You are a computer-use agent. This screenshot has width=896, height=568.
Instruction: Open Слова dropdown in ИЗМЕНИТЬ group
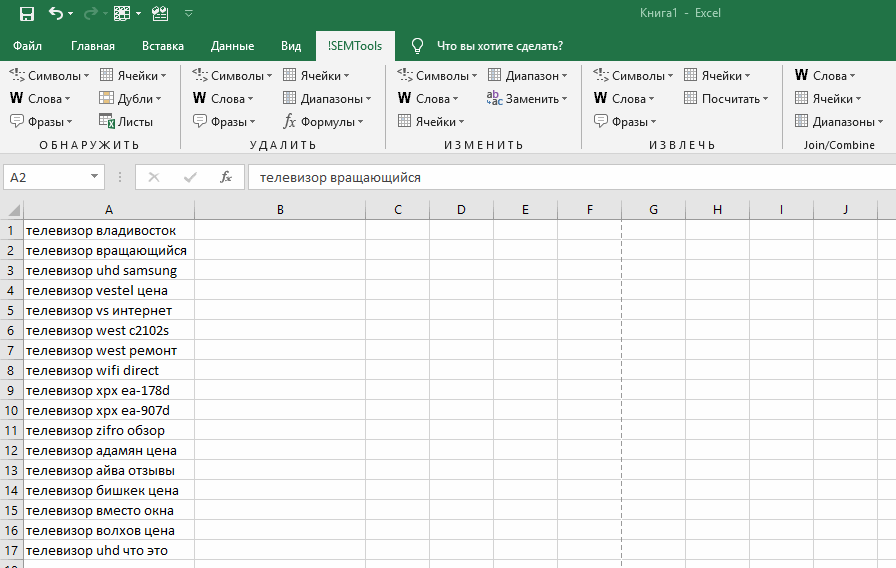pyautogui.click(x=429, y=98)
